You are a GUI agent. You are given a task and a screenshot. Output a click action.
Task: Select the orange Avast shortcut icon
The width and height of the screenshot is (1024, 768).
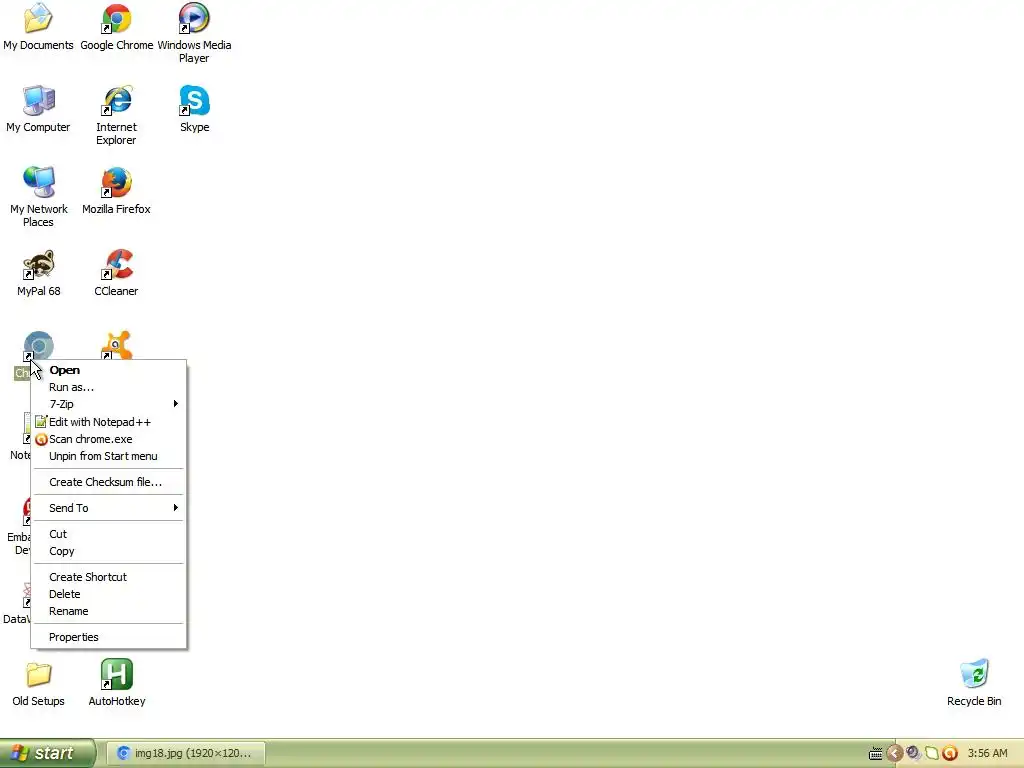tap(116, 345)
